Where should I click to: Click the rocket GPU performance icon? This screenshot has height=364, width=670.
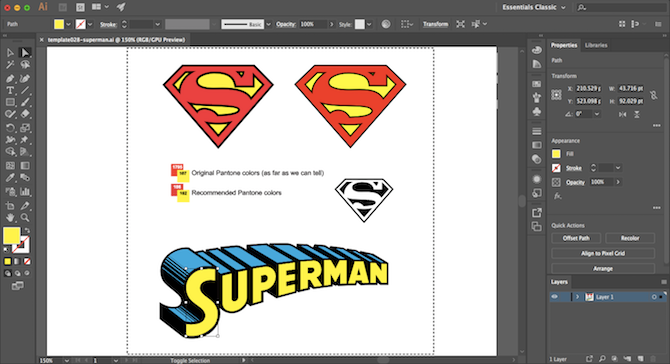[121, 7]
